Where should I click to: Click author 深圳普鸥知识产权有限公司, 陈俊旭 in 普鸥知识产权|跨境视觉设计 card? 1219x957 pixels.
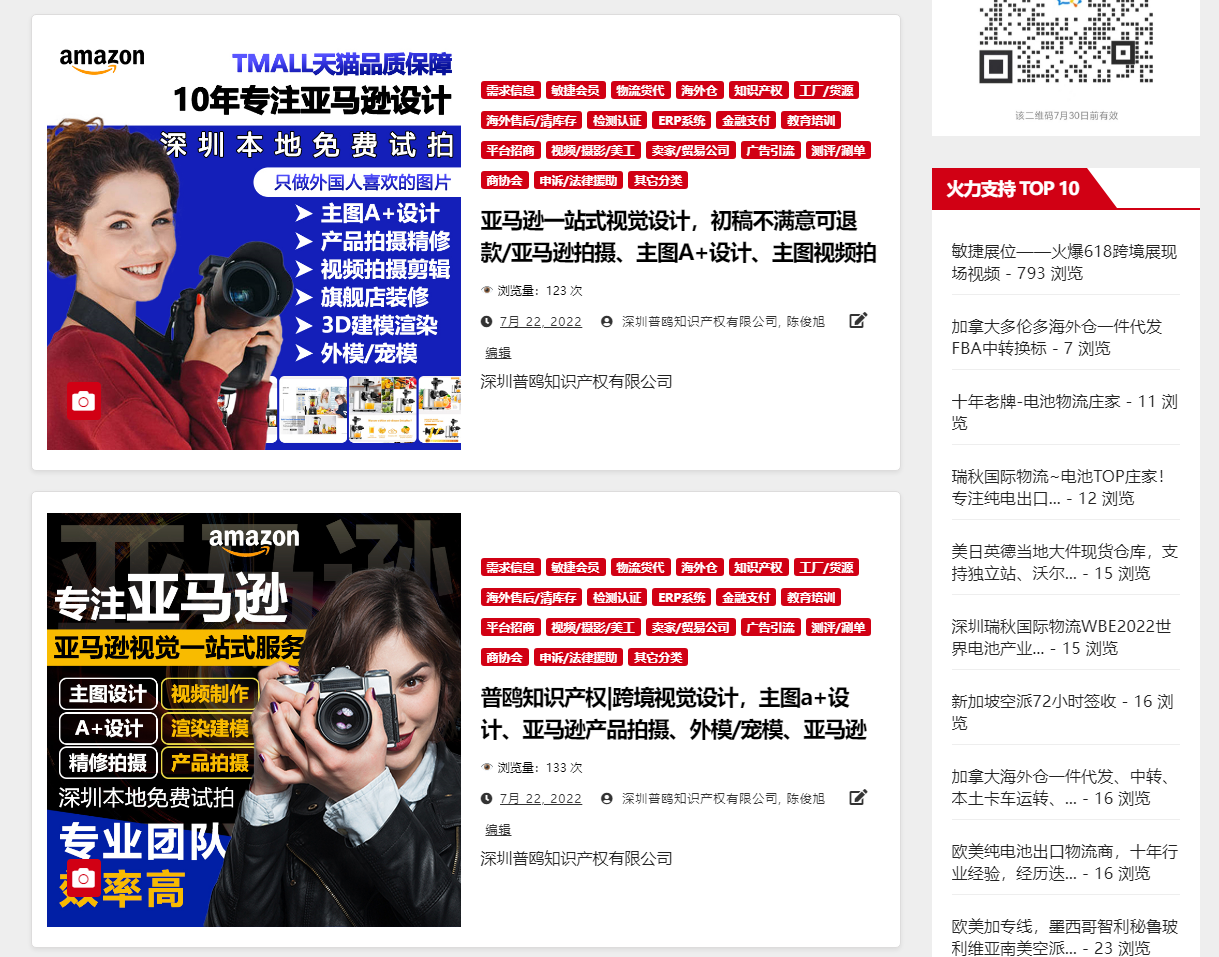[x=724, y=799]
